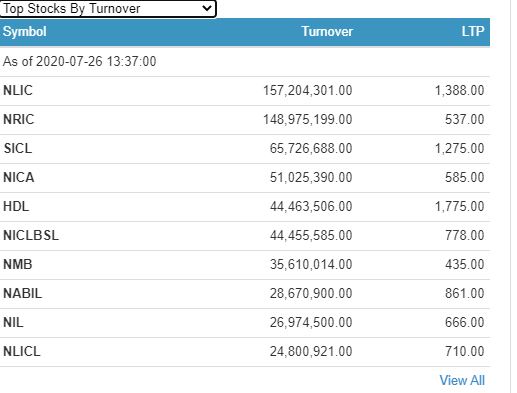Open the View All link

(x=462, y=380)
